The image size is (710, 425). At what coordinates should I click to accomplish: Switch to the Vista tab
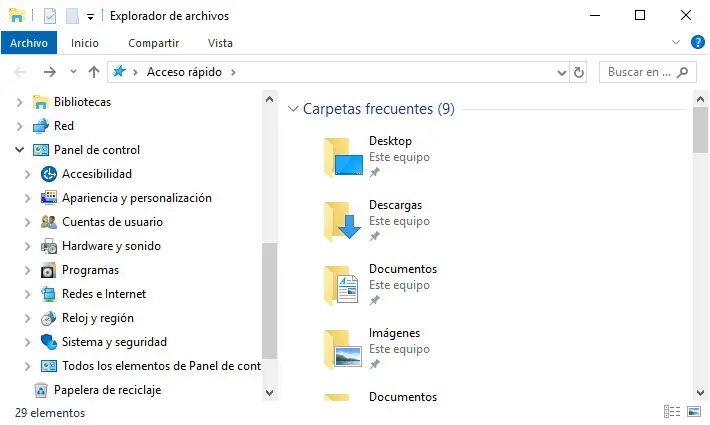(220, 43)
